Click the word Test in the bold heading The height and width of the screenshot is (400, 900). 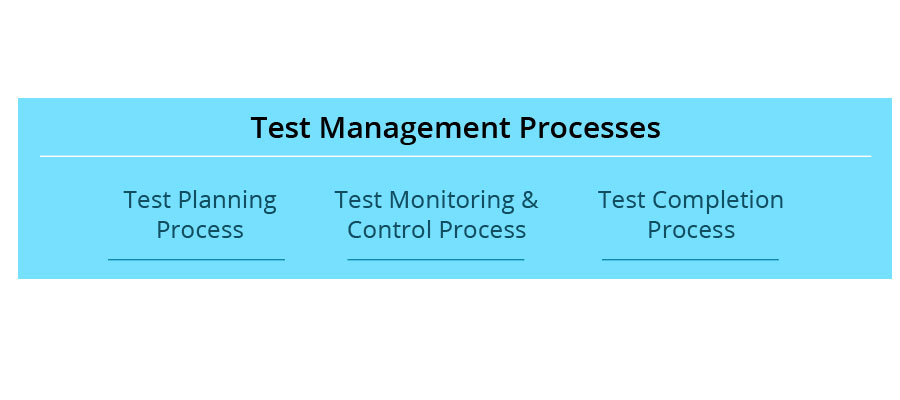pos(281,127)
